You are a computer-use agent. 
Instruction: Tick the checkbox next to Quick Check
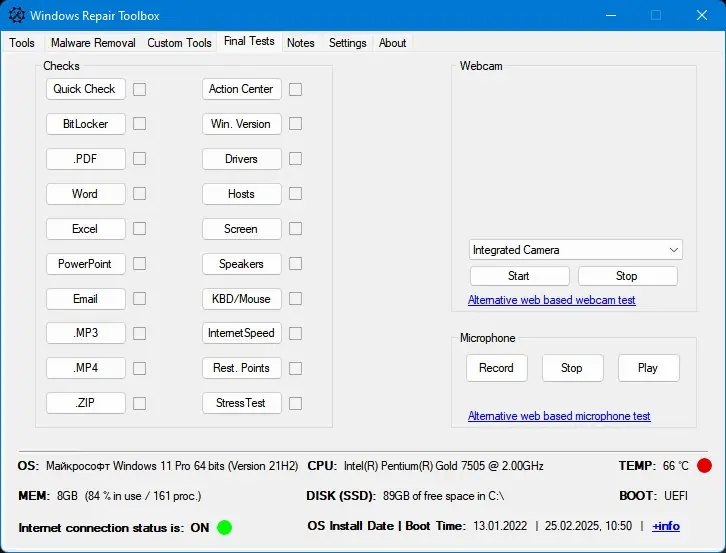[139, 89]
